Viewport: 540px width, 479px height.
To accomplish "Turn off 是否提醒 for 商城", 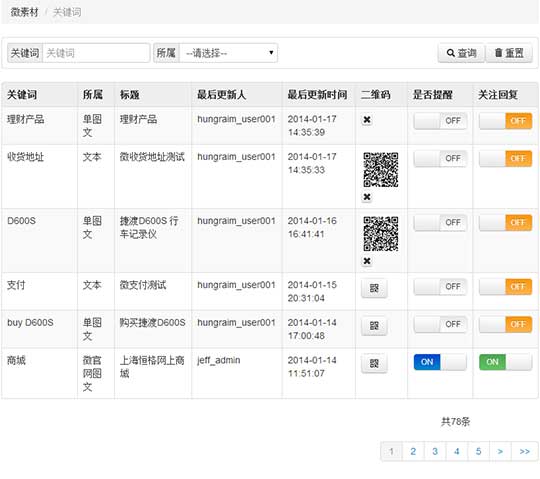I will [440, 362].
